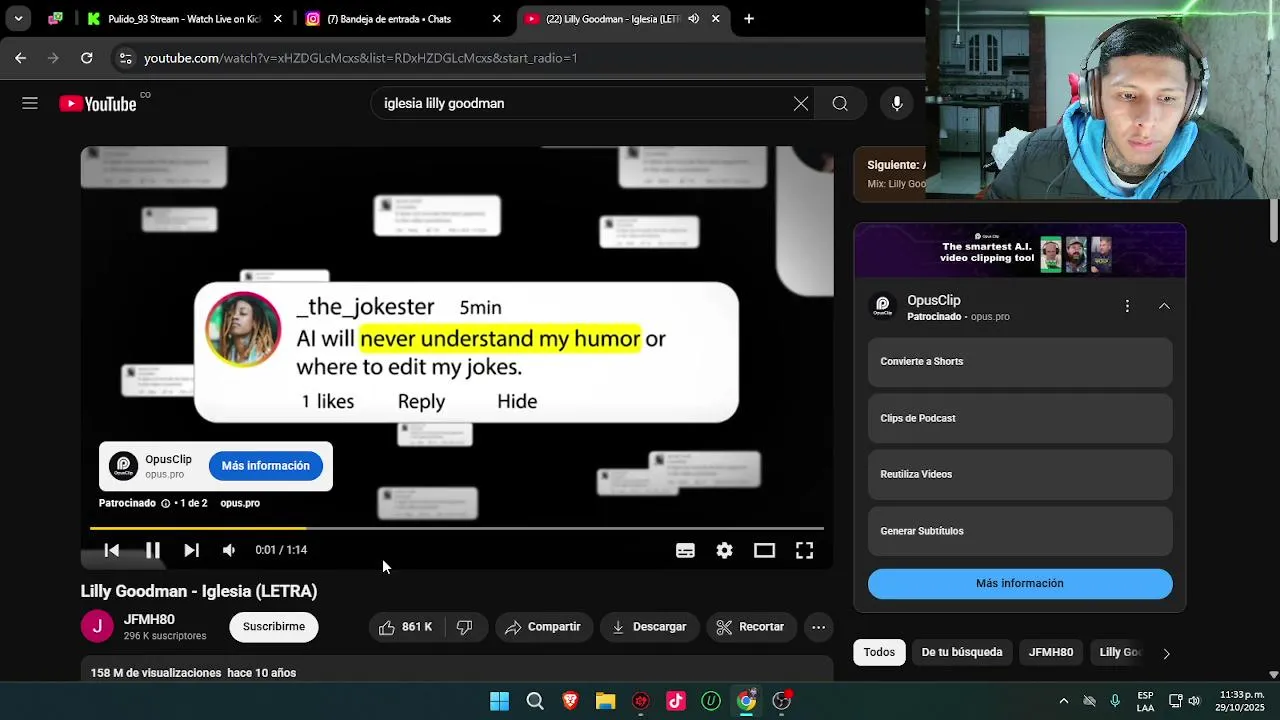The image size is (1280, 720).
Task: Open the OpusClip sidebar banner image
Action: (1020, 250)
